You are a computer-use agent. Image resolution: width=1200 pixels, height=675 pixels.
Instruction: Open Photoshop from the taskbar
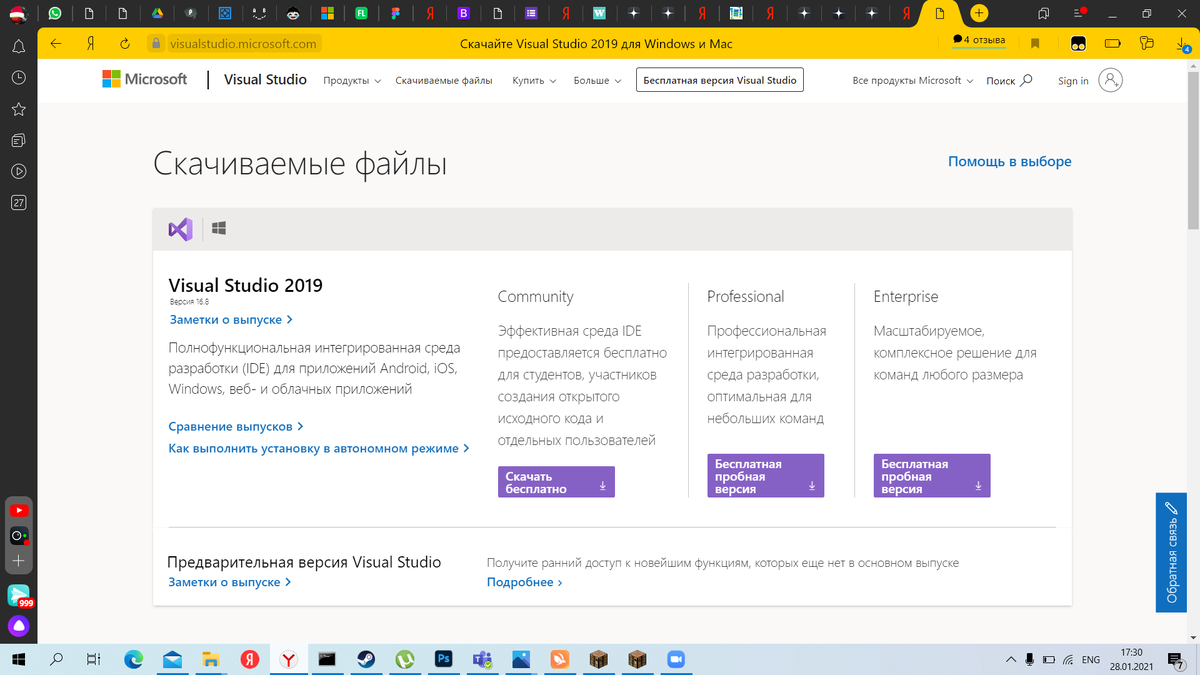coord(443,659)
